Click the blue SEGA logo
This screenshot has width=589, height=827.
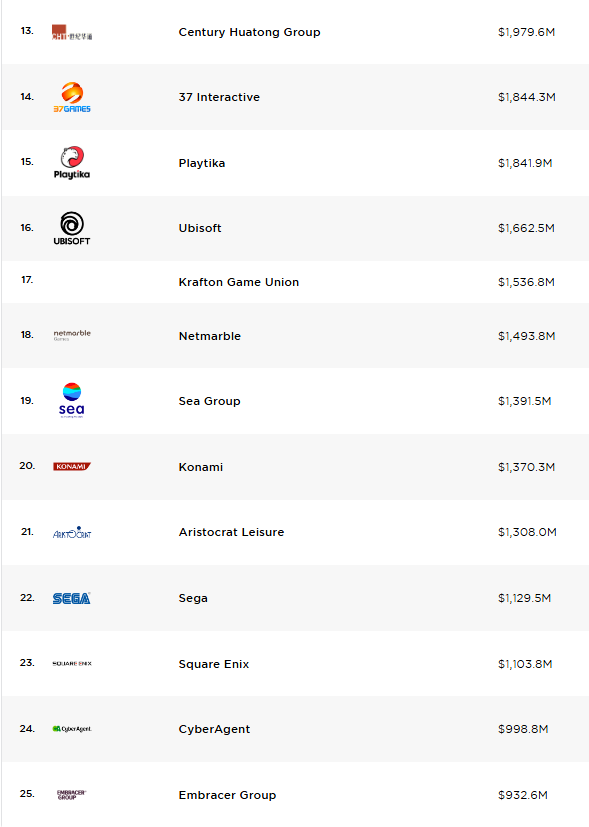(x=72, y=598)
